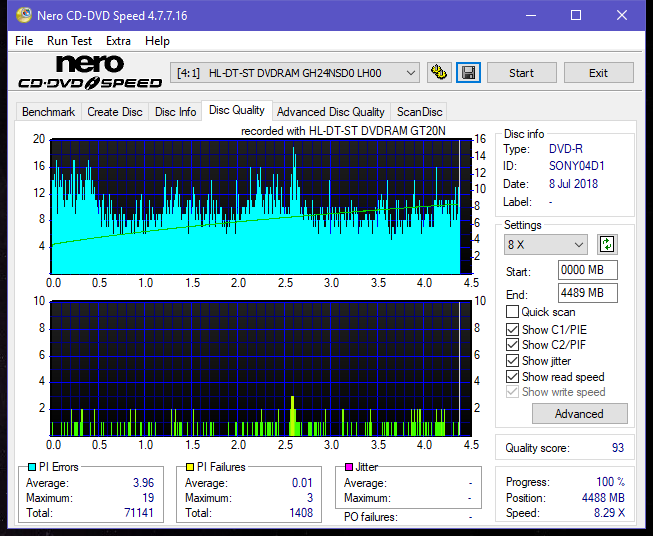653x536 pixels.
Task: Click the speed value 8.29 X
Action: tap(609, 513)
